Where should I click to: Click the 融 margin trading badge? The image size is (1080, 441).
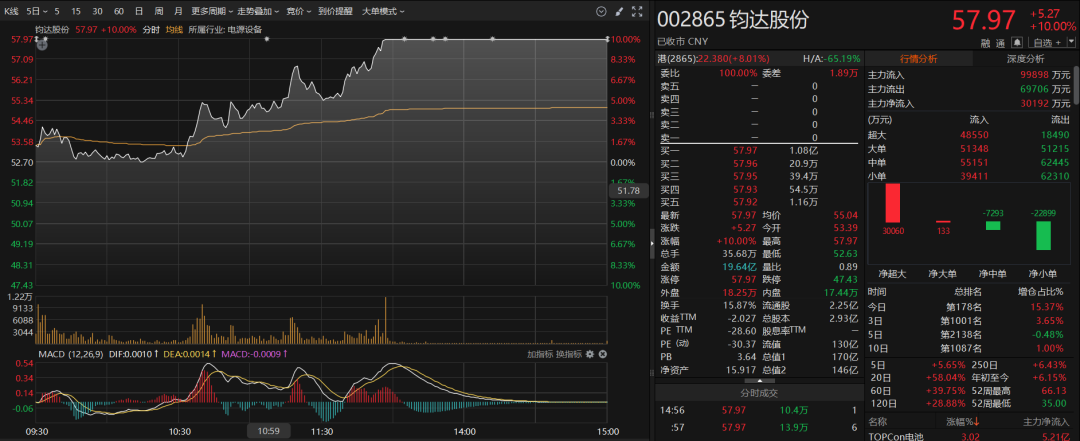click(x=987, y=43)
